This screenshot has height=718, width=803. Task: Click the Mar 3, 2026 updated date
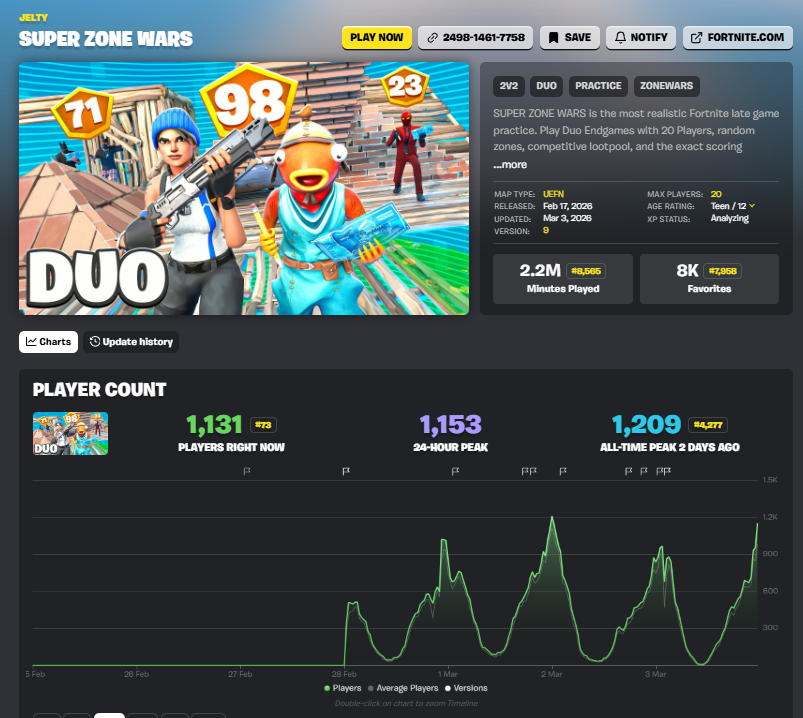point(567,218)
